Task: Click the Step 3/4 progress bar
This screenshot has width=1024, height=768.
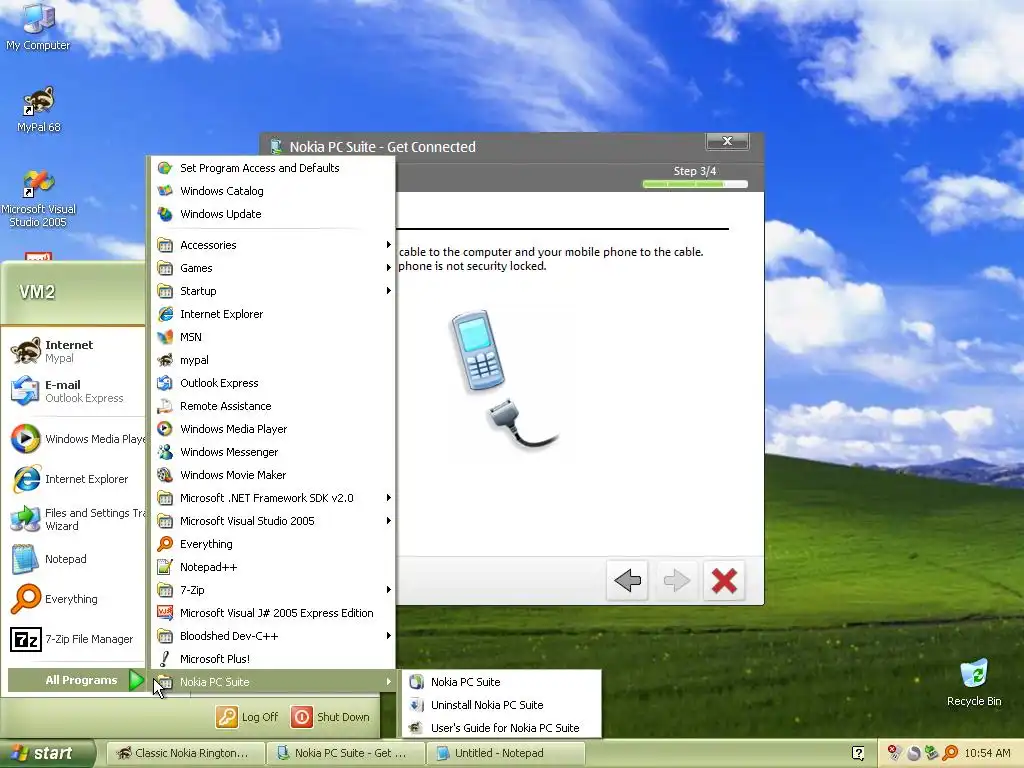Action: coord(695,184)
